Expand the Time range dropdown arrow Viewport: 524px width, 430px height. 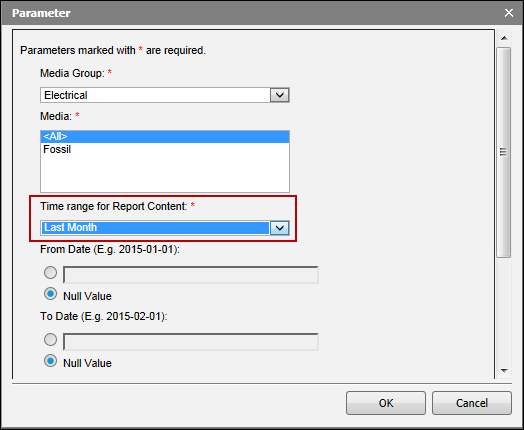pyautogui.click(x=280, y=228)
